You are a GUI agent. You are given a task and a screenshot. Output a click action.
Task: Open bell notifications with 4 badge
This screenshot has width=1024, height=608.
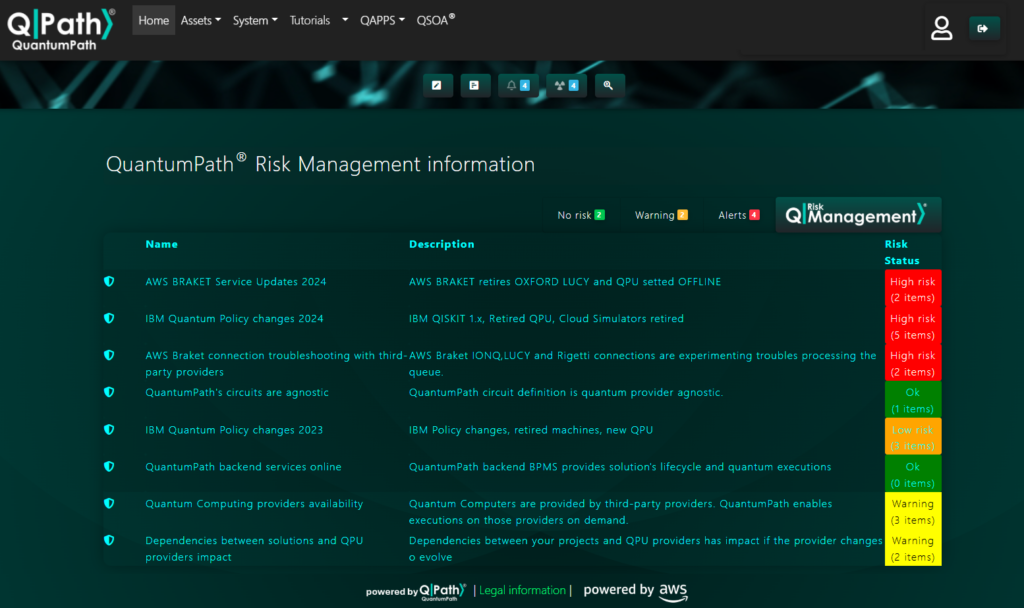[517, 86]
